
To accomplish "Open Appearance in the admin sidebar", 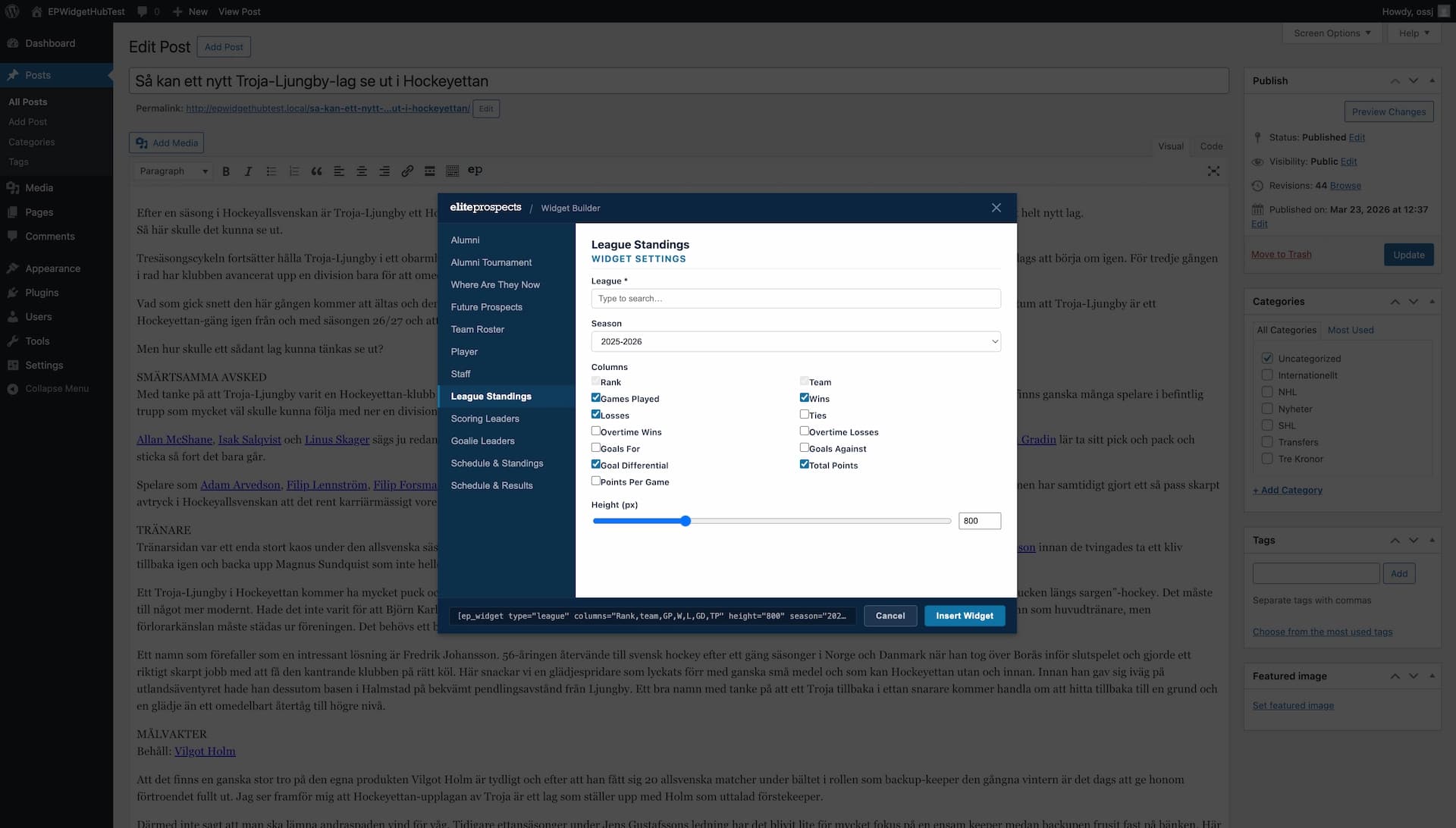I will pos(52,268).
